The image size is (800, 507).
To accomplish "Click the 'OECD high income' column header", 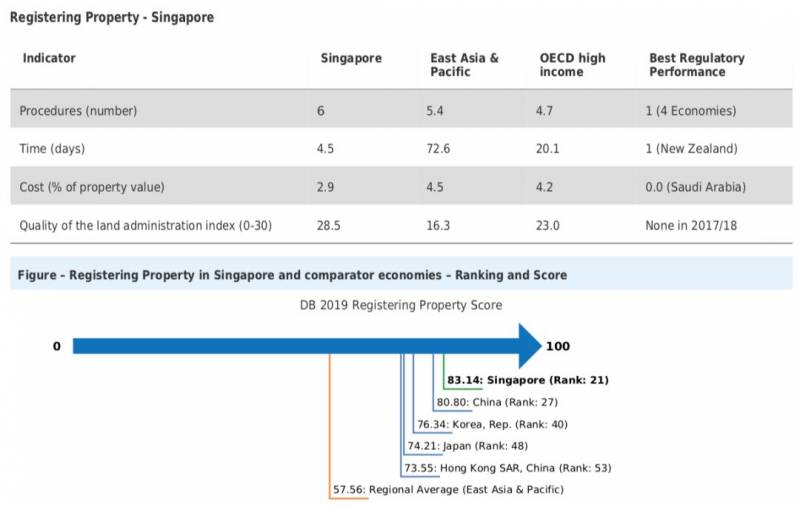I will (572, 65).
